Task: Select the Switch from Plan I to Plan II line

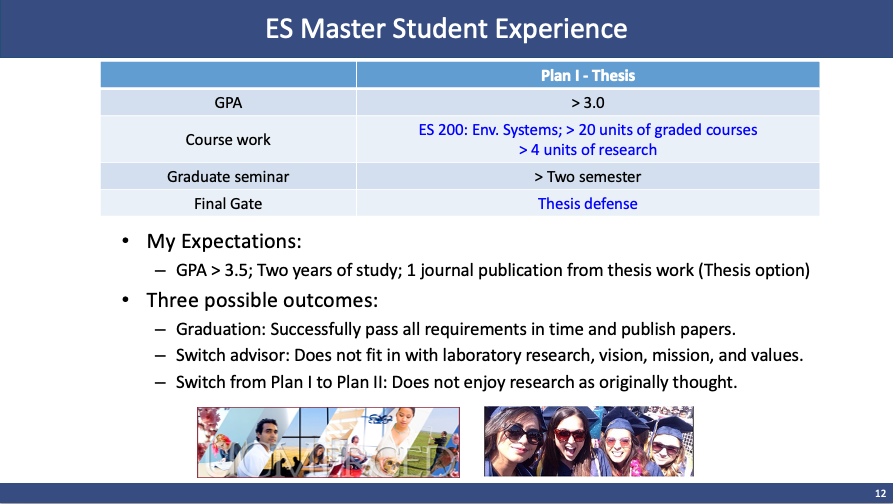Action: 456,382
